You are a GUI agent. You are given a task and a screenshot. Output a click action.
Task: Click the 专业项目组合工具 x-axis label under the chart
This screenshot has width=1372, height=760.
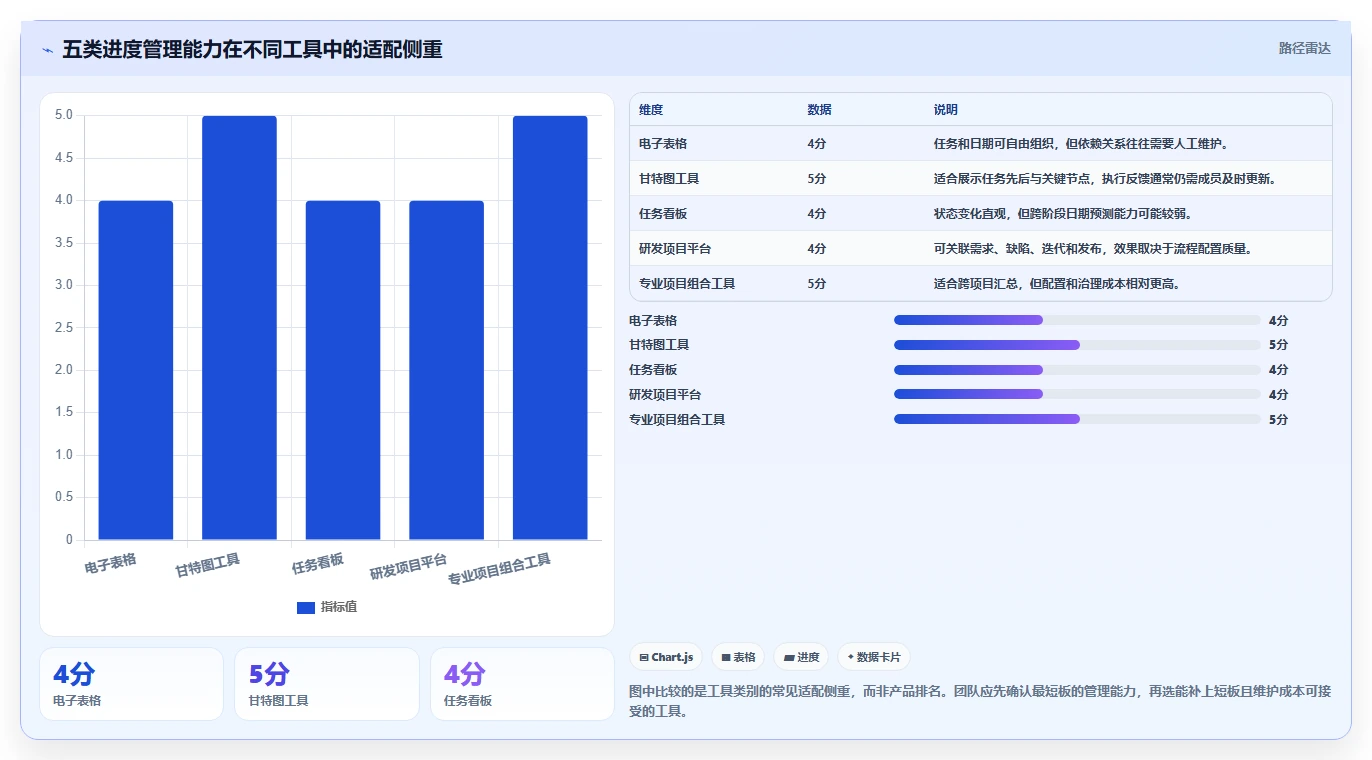pyautogui.click(x=499, y=569)
